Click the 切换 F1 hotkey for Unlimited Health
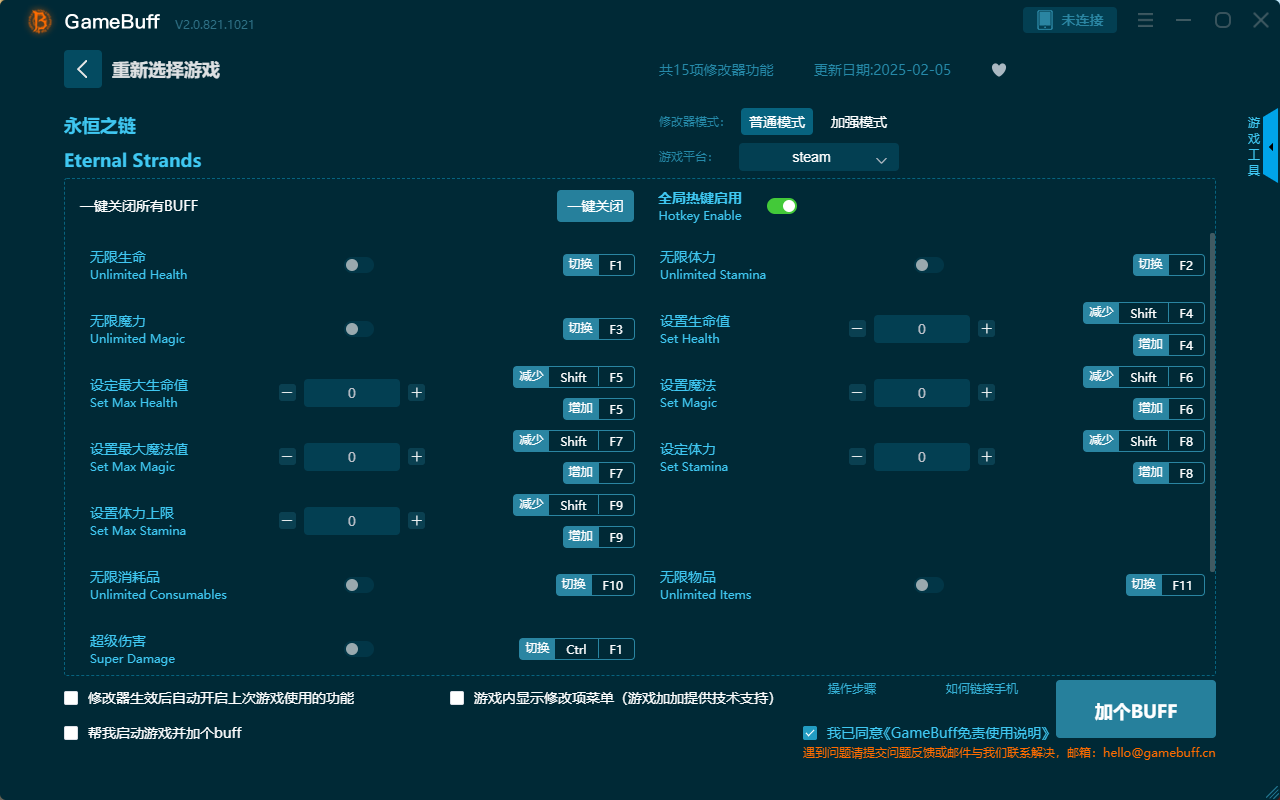 click(599, 265)
